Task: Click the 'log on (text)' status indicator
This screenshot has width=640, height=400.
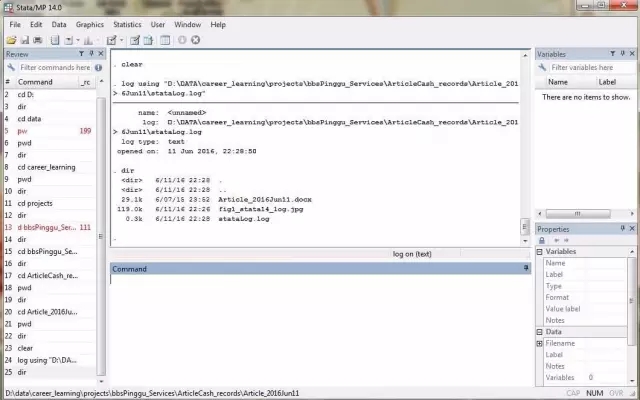Action: click(412, 254)
